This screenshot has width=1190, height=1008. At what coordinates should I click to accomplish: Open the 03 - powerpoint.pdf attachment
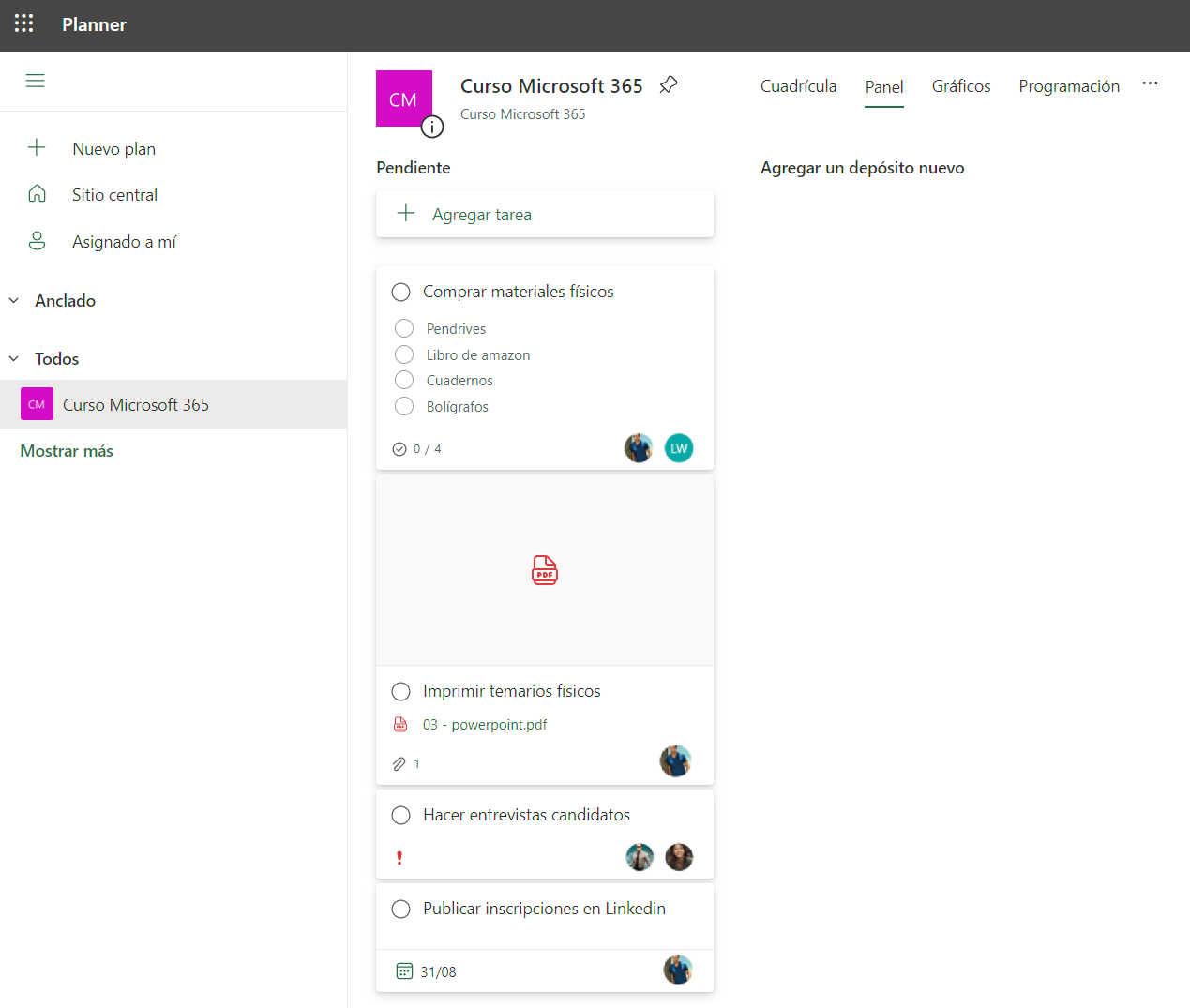[485, 725]
